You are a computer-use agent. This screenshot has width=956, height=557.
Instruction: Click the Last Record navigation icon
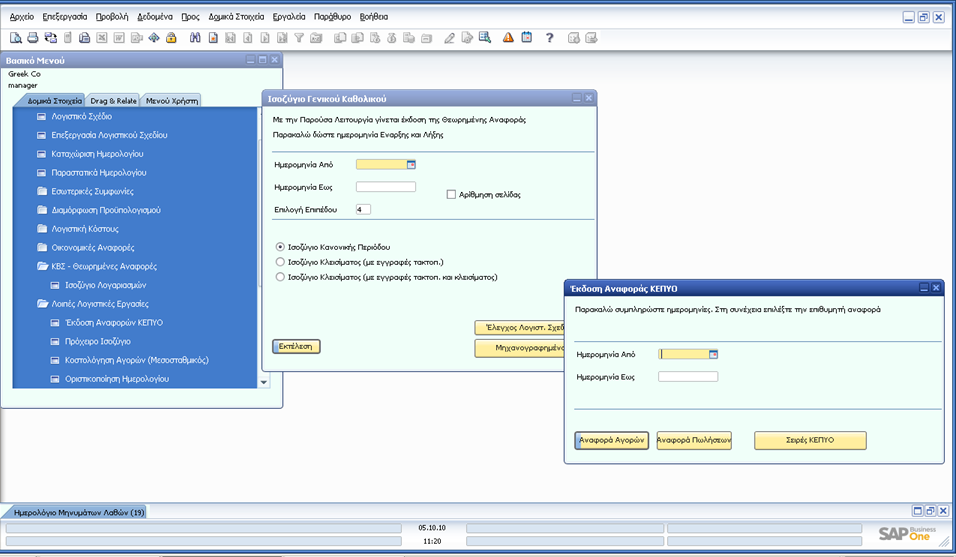(282, 38)
